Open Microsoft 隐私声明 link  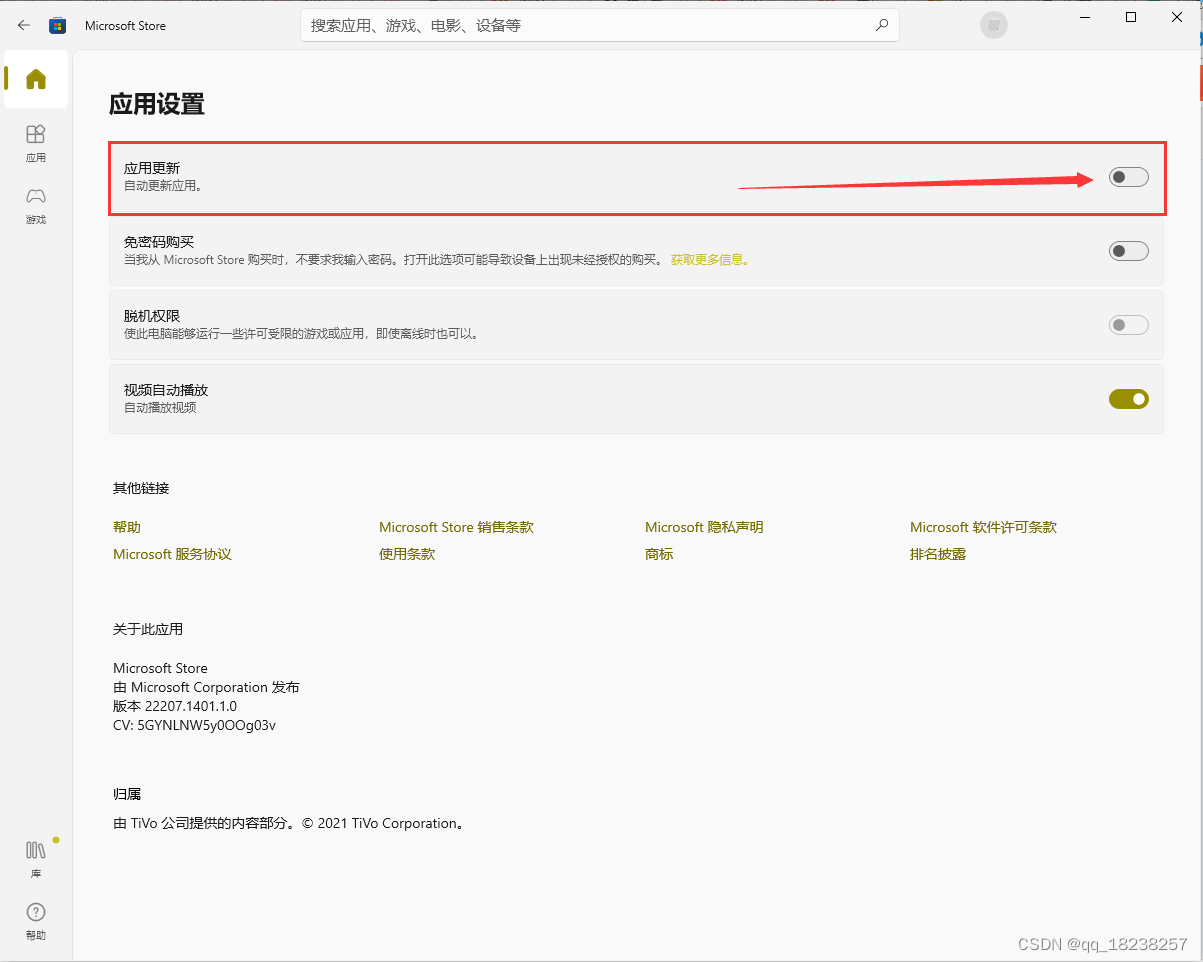point(704,527)
